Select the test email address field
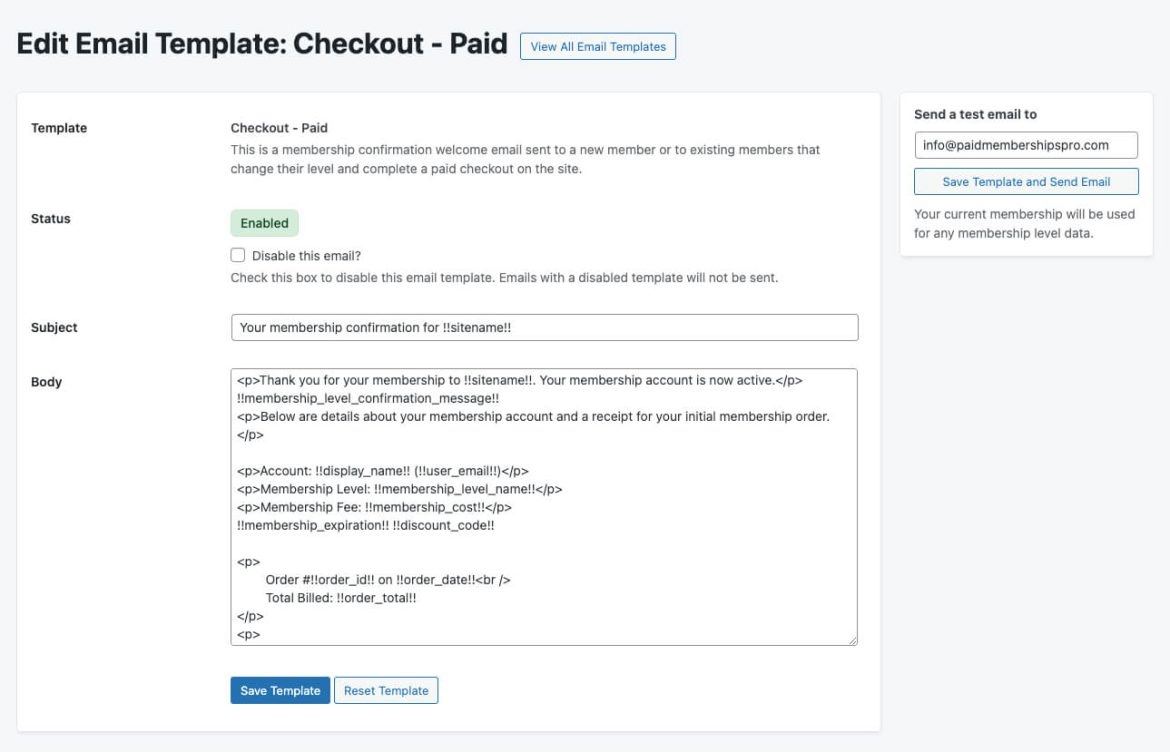 coord(1027,144)
